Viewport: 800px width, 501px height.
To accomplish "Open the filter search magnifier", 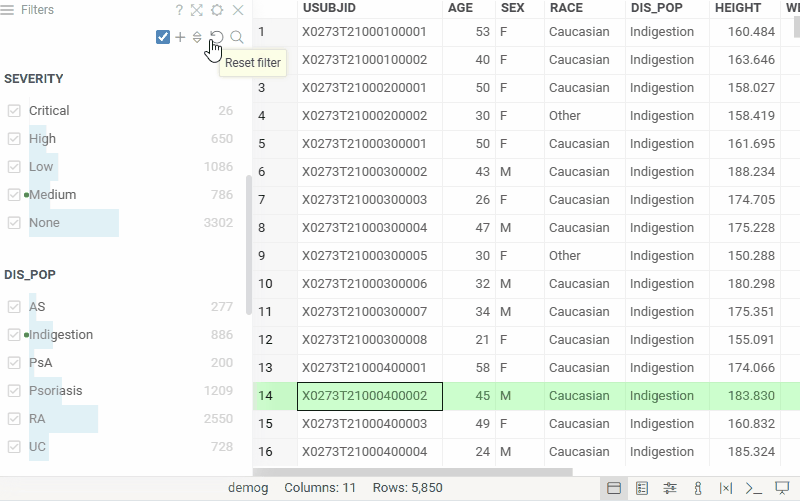I will pos(237,37).
